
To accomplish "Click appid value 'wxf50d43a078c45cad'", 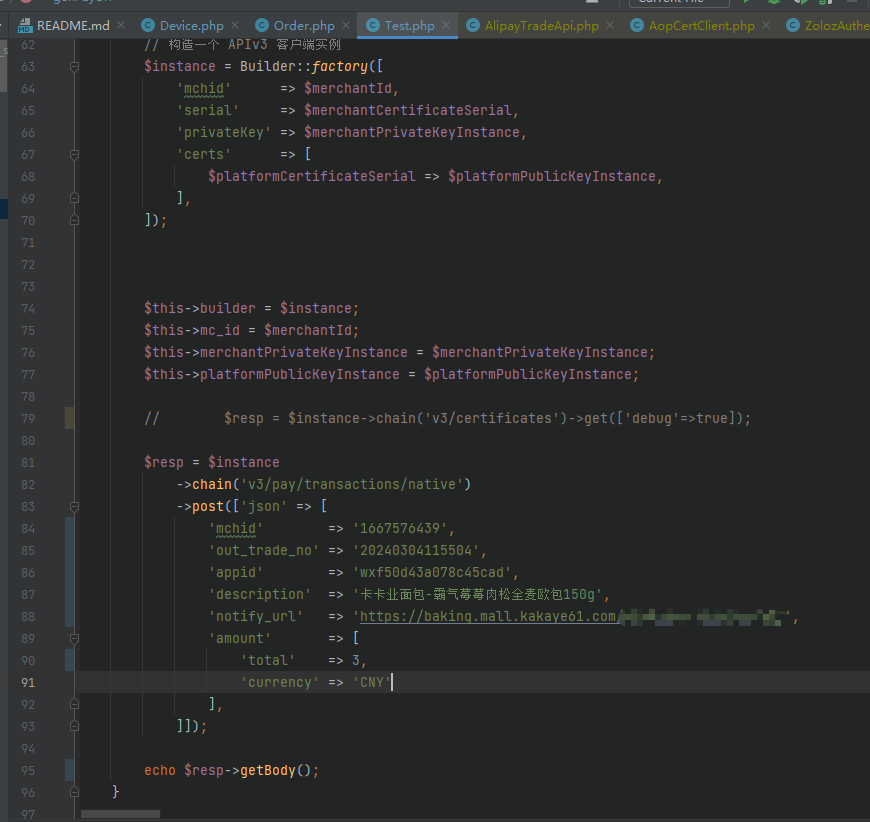I will pyautogui.click(x=432, y=572).
